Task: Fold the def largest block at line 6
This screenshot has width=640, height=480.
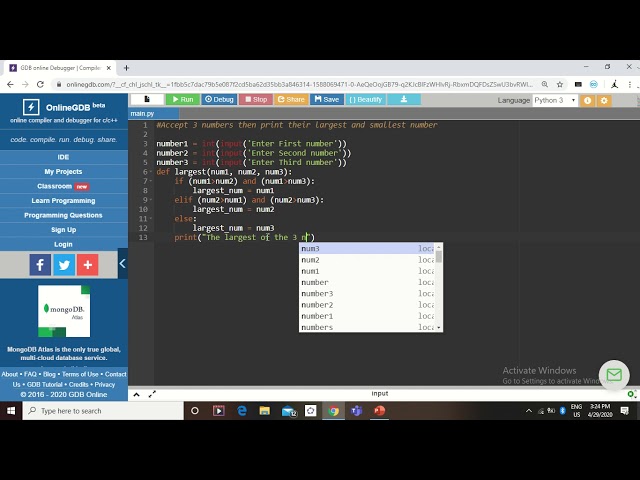Action: [151, 171]
